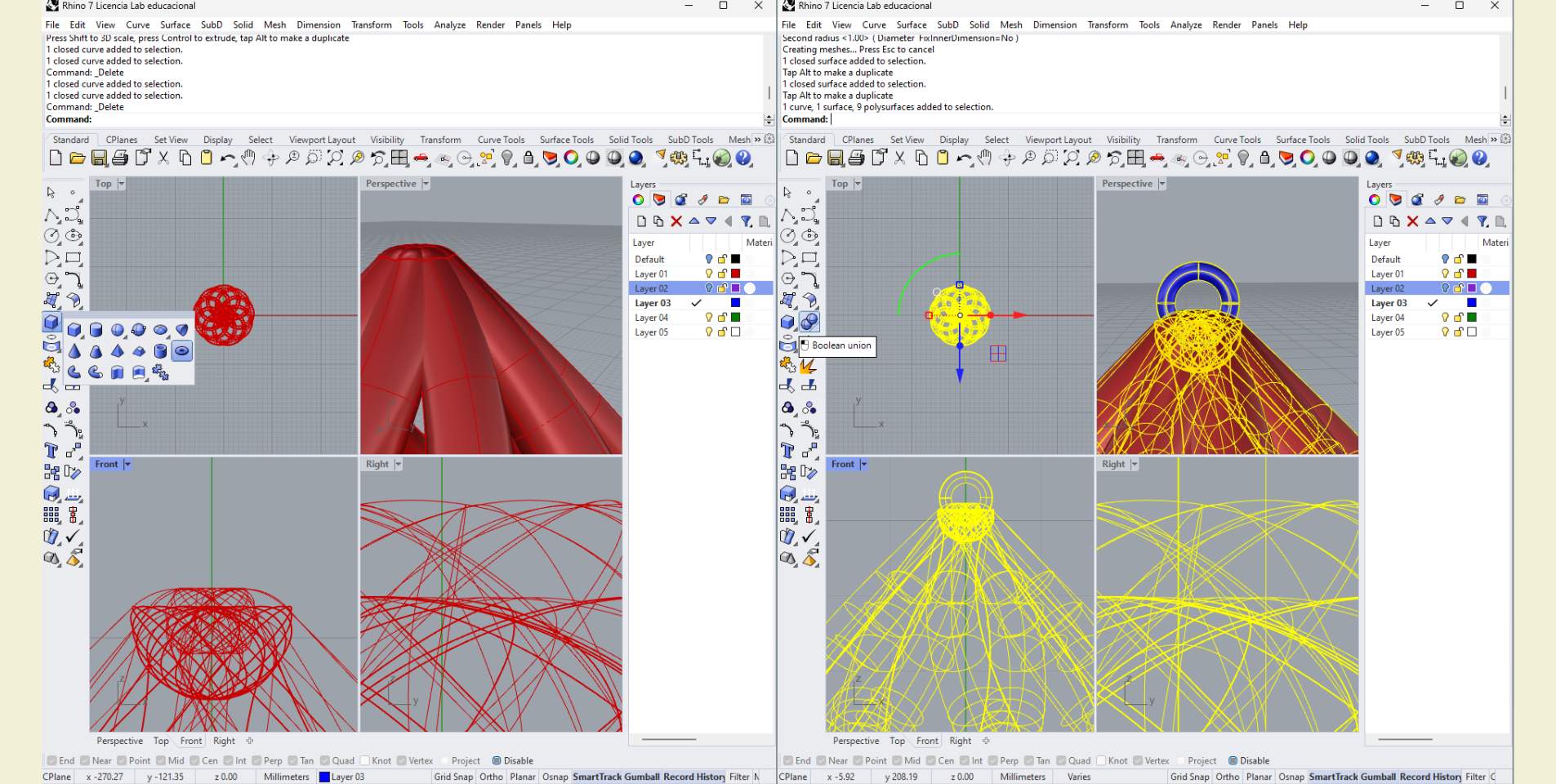Toggle Ortho in right window status bar
Screen dimensions: 1556x784
[1227, 777]
